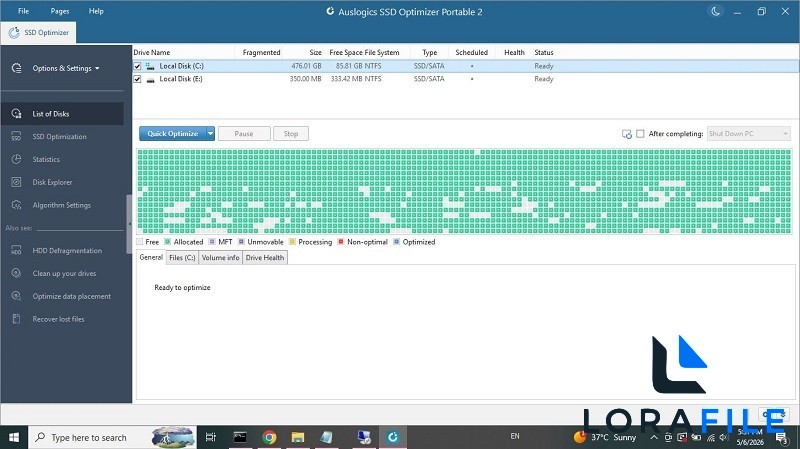800x449 pixels.
Task: Open HDD Defragmentation link
Action: pos(67,251)
